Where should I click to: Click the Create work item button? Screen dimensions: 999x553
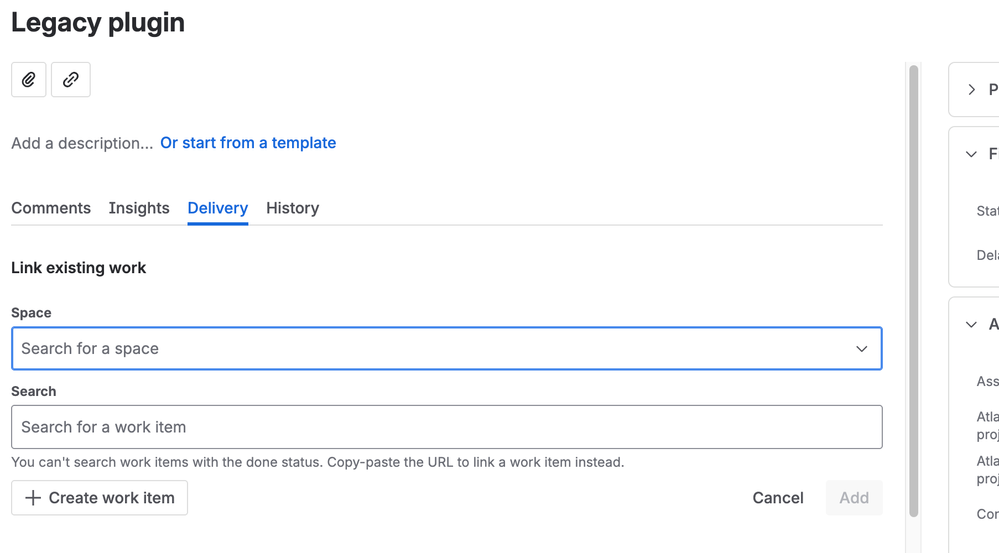pyautogui.click(x=100, y=498)
